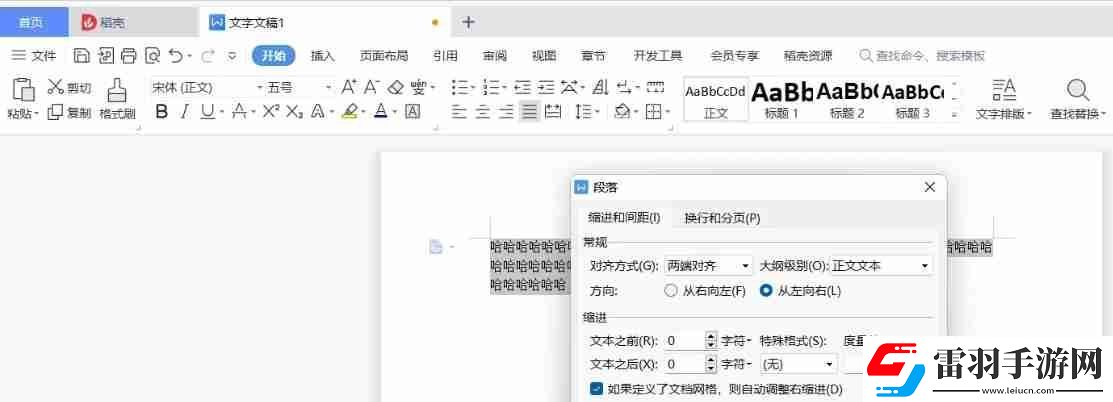
Task: Click the 文本之前 indent value field
Action: [x=684, y=340]
